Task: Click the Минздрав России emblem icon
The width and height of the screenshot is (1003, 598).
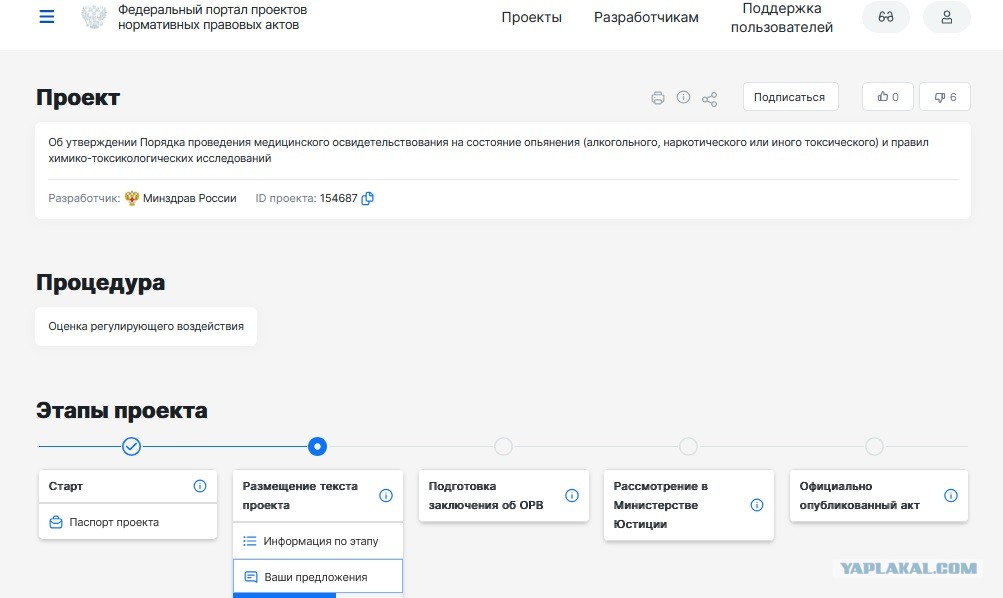Action: pyautogui.click(x=132, y=198)
